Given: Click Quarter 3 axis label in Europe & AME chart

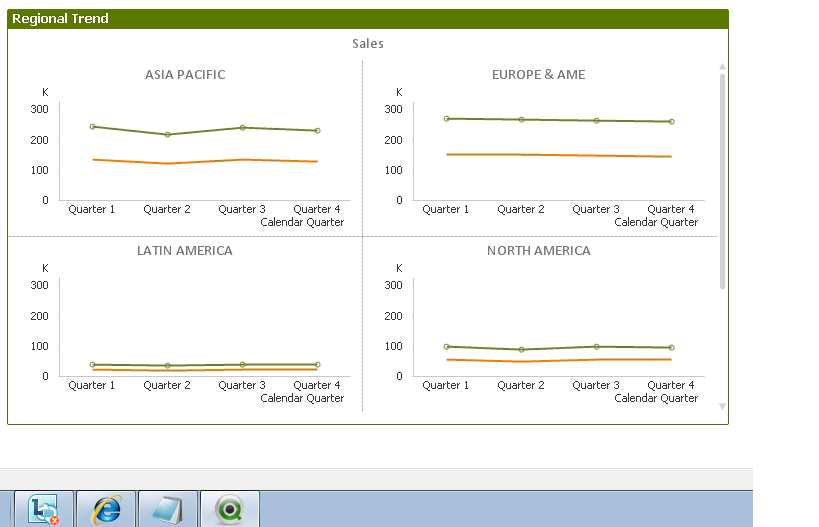Looking at the screenshot, I should pos(595,209).
